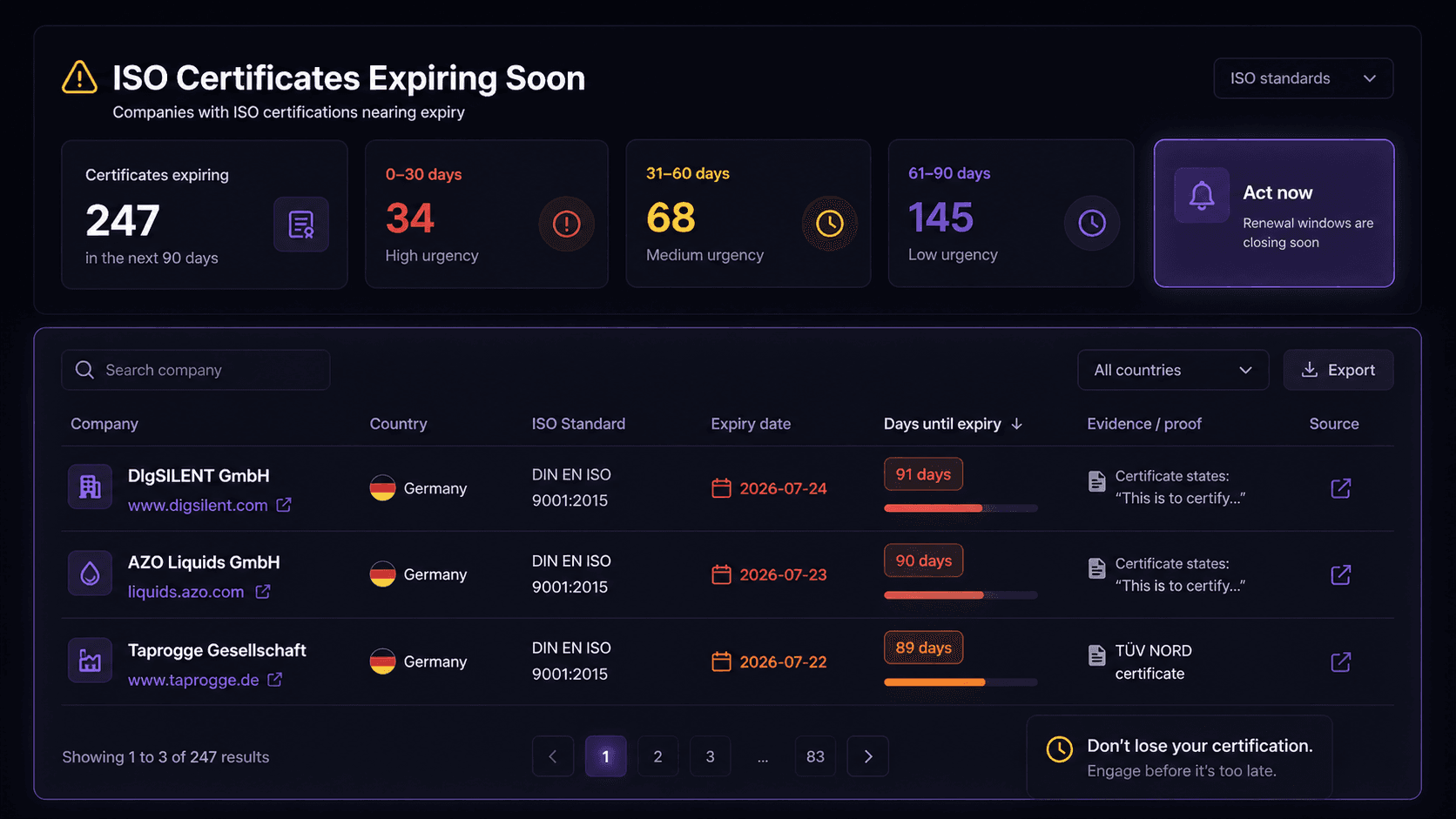Viewport: 1456px width, 819px height.
Task: Sort by Days until expiry column
Action: click(953, 424)
